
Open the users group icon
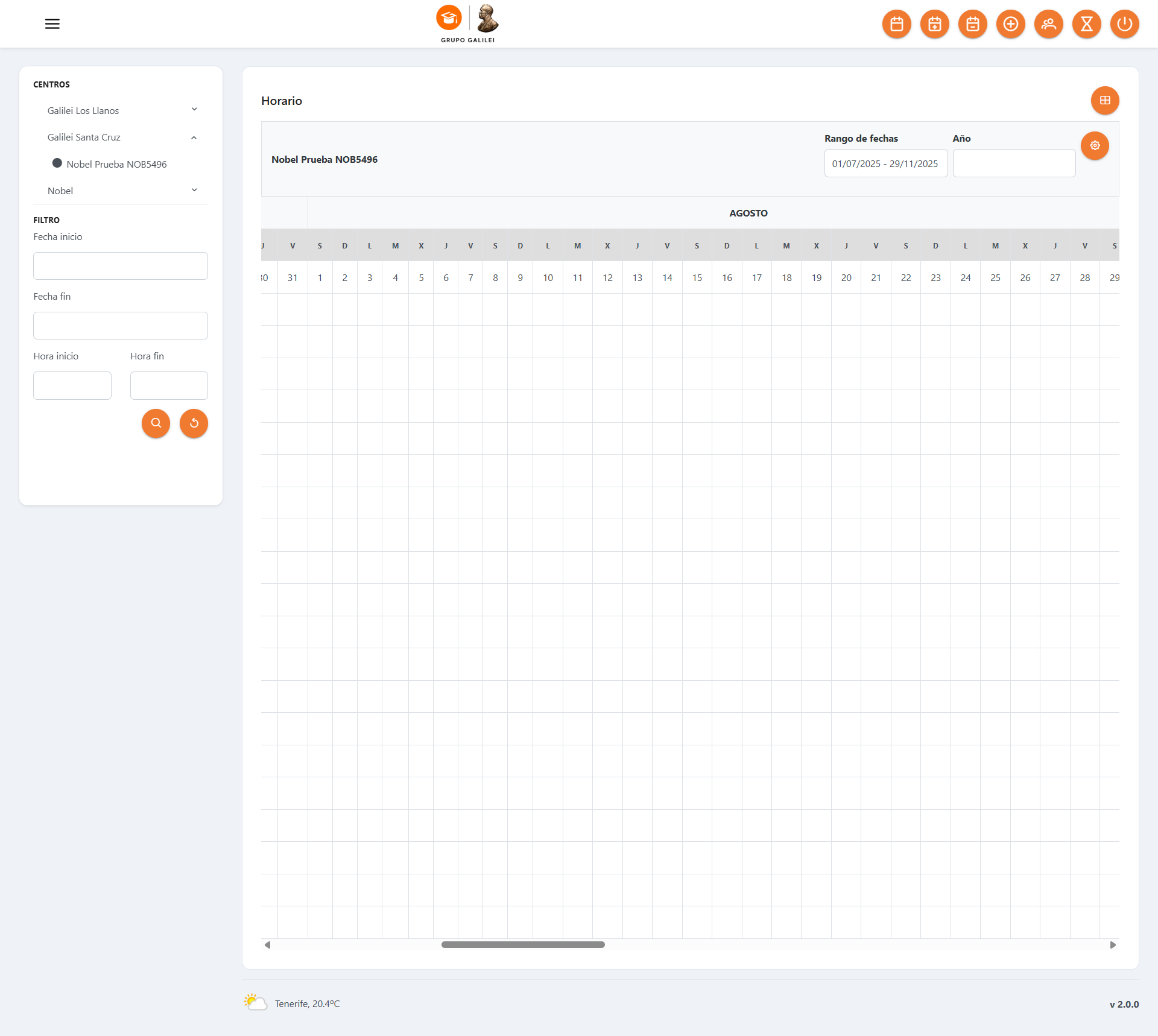point(1049,24)
